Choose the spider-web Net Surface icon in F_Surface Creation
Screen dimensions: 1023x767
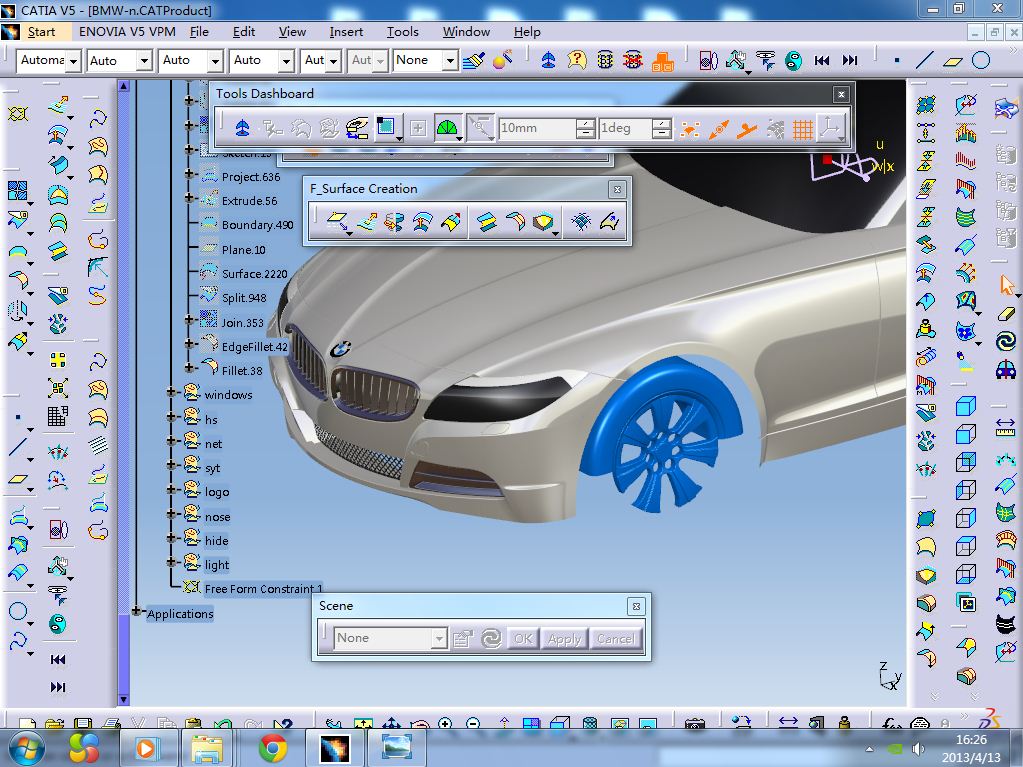pos(581,222)
